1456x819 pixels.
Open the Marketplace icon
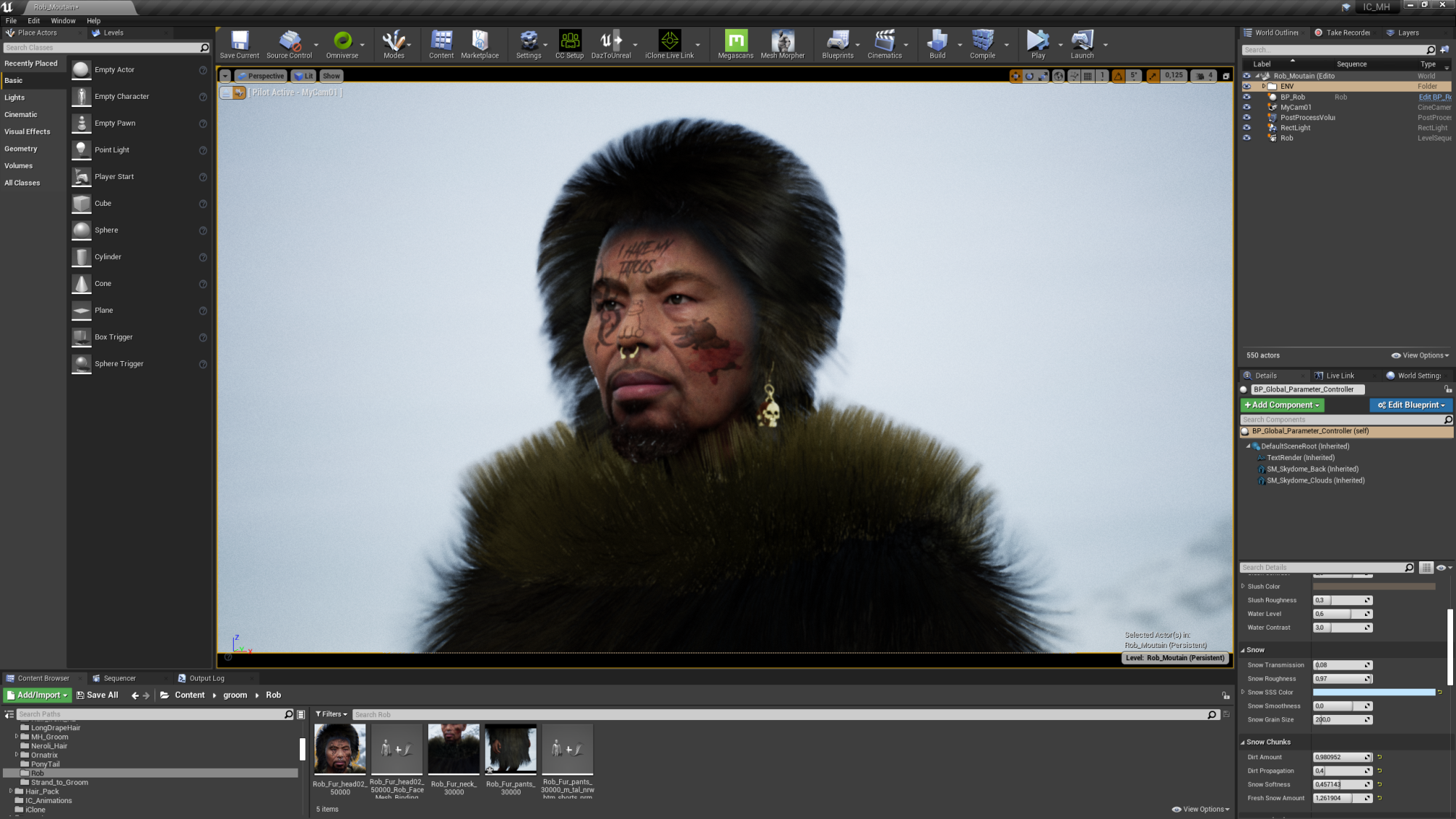pos(480,44)
